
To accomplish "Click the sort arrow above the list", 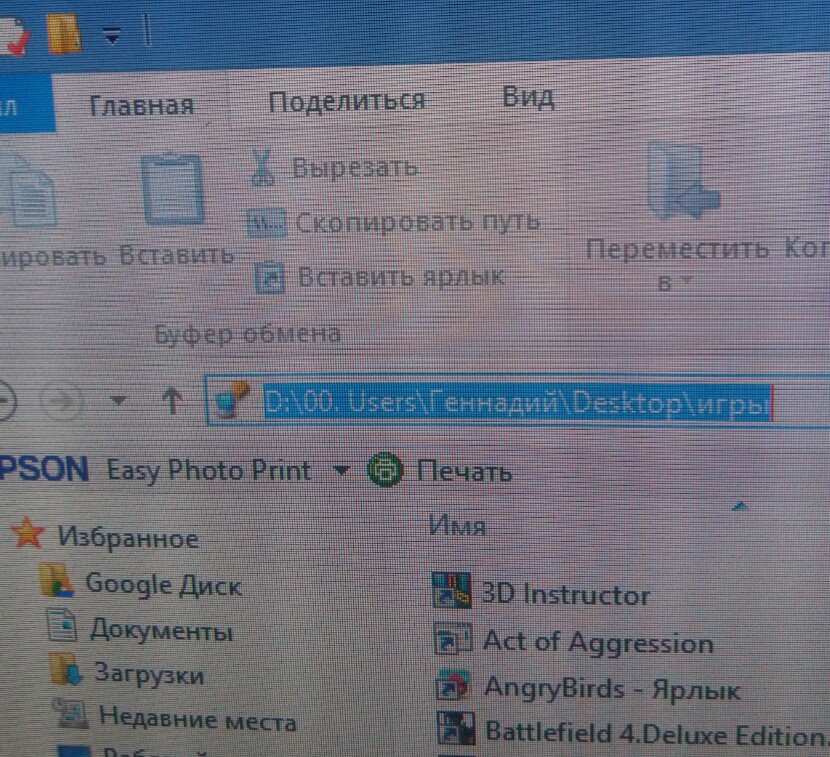I will (x=739, y=507).
